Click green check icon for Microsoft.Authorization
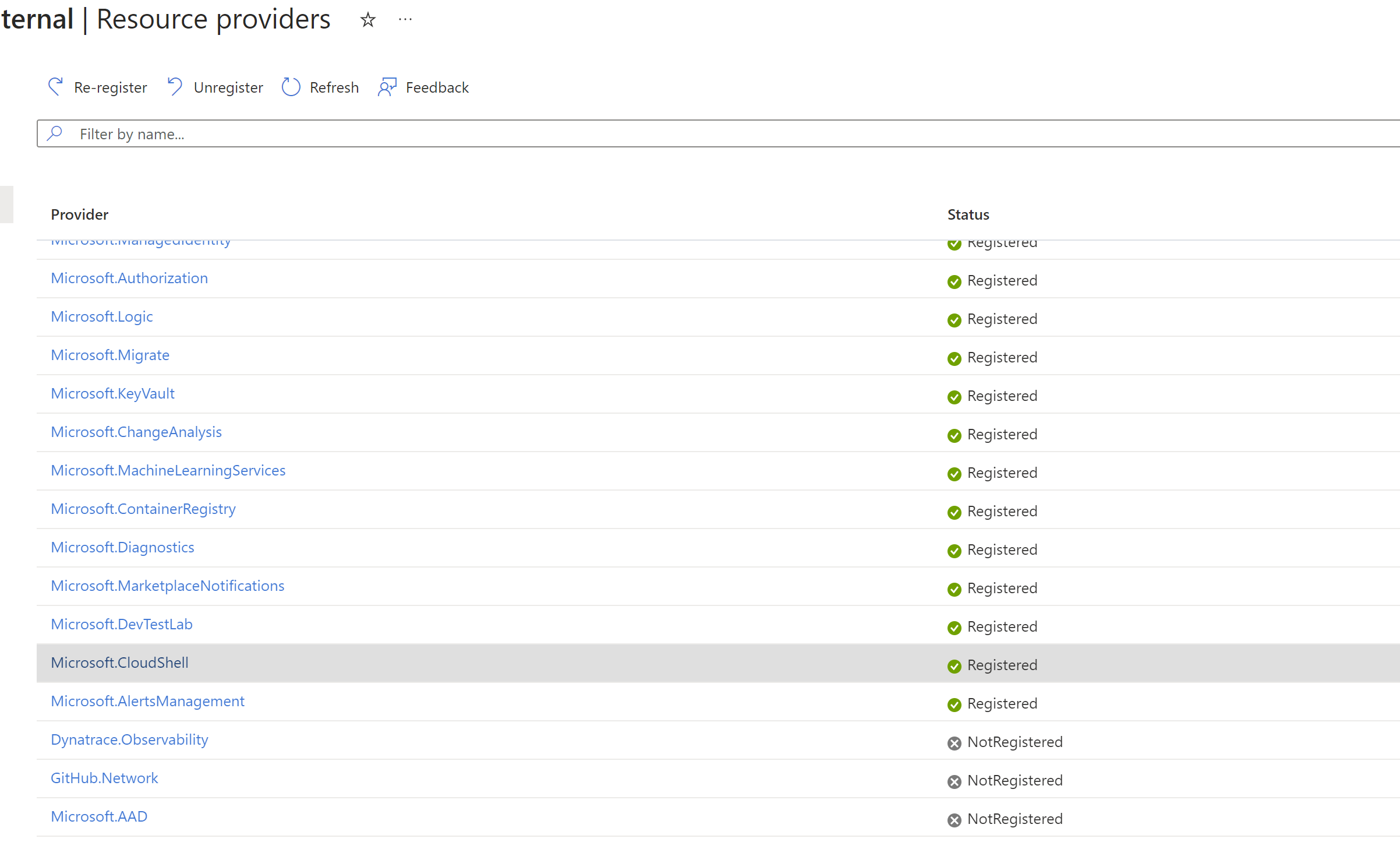The width and height of the screenshot is (1400, 842). click(954, 281)
